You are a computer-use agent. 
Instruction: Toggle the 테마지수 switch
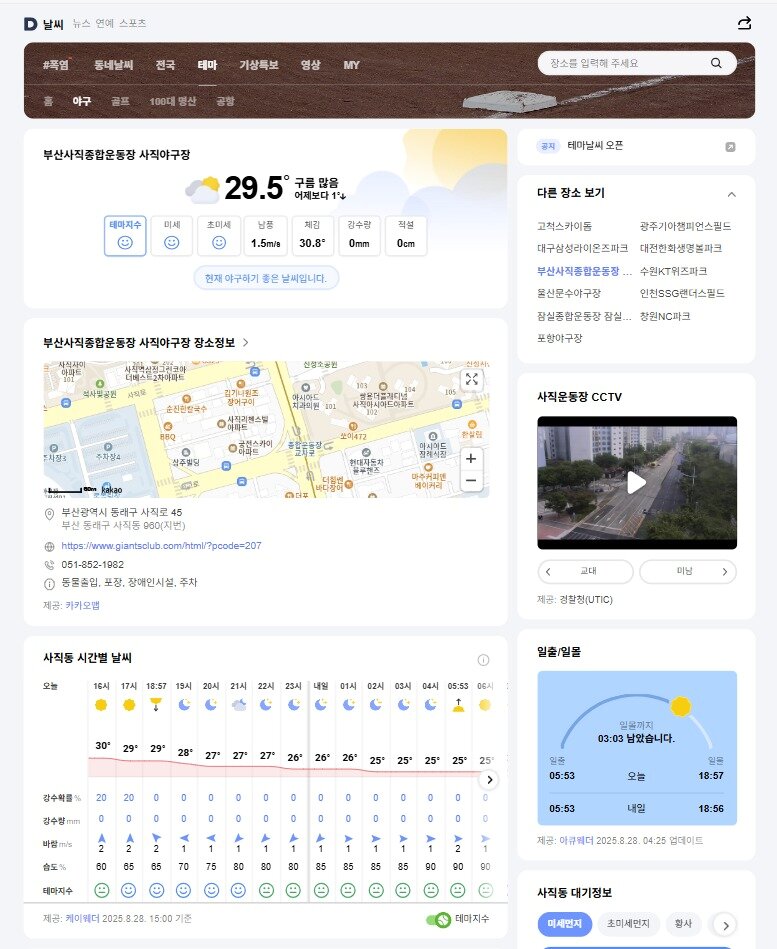click(438, 920)
